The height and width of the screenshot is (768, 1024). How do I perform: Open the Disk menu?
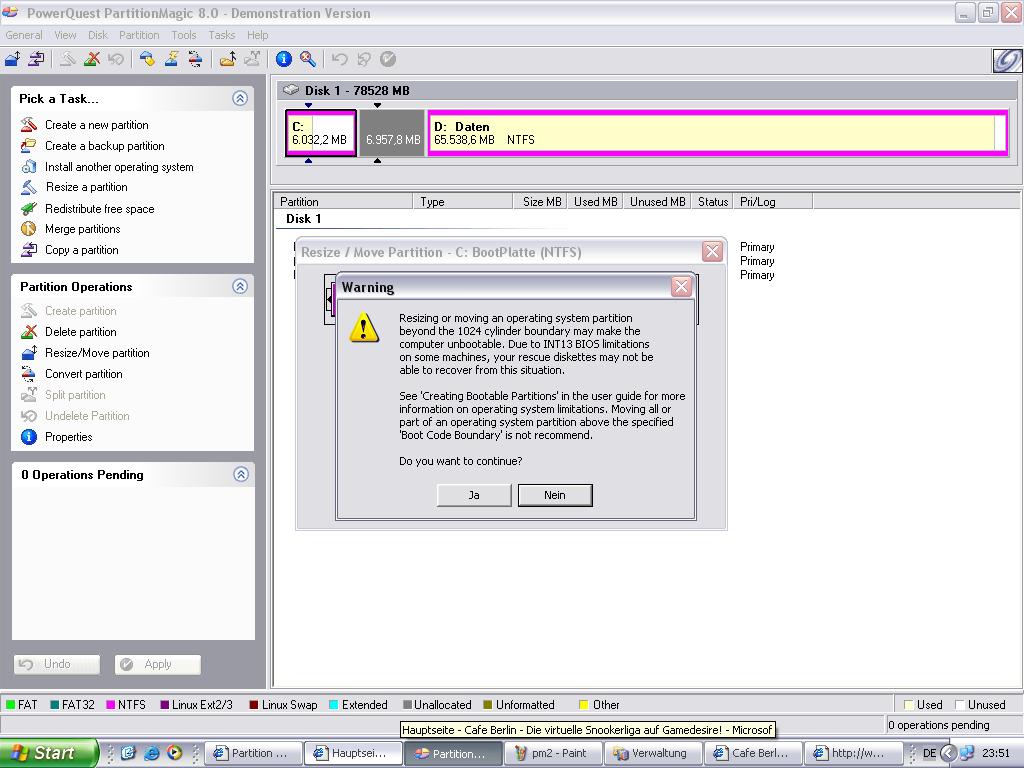coord(98,35)
